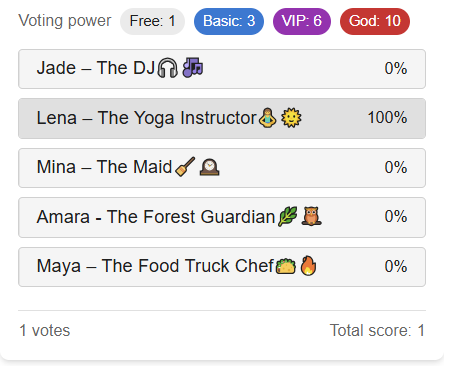This screenshot has width=454, height=366.
Task: Vote for Amara - The Forest Guardian
Action: tap(222, 217)
